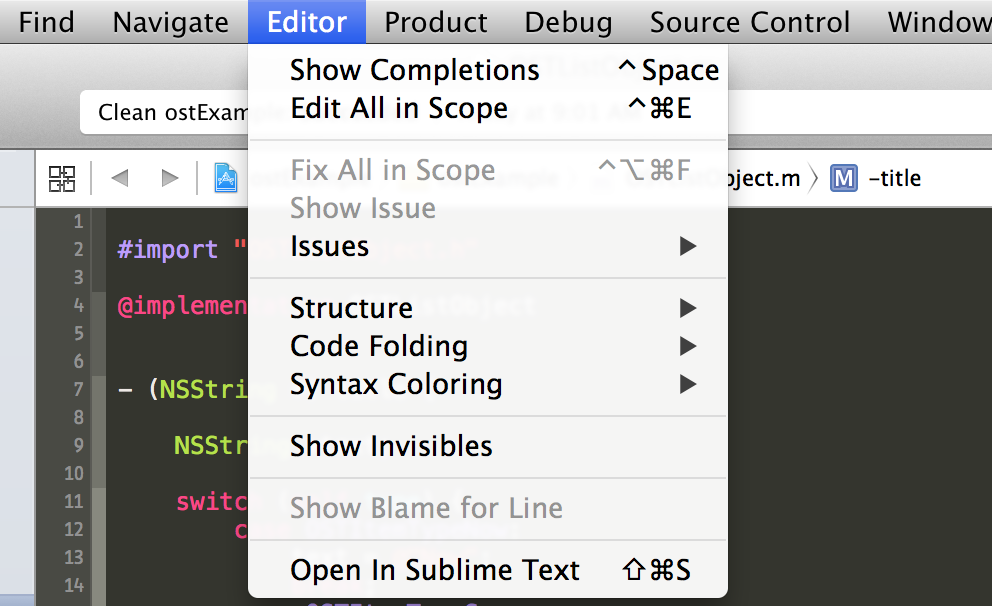Choose Edit All in Scope

(x=488, y=108)
